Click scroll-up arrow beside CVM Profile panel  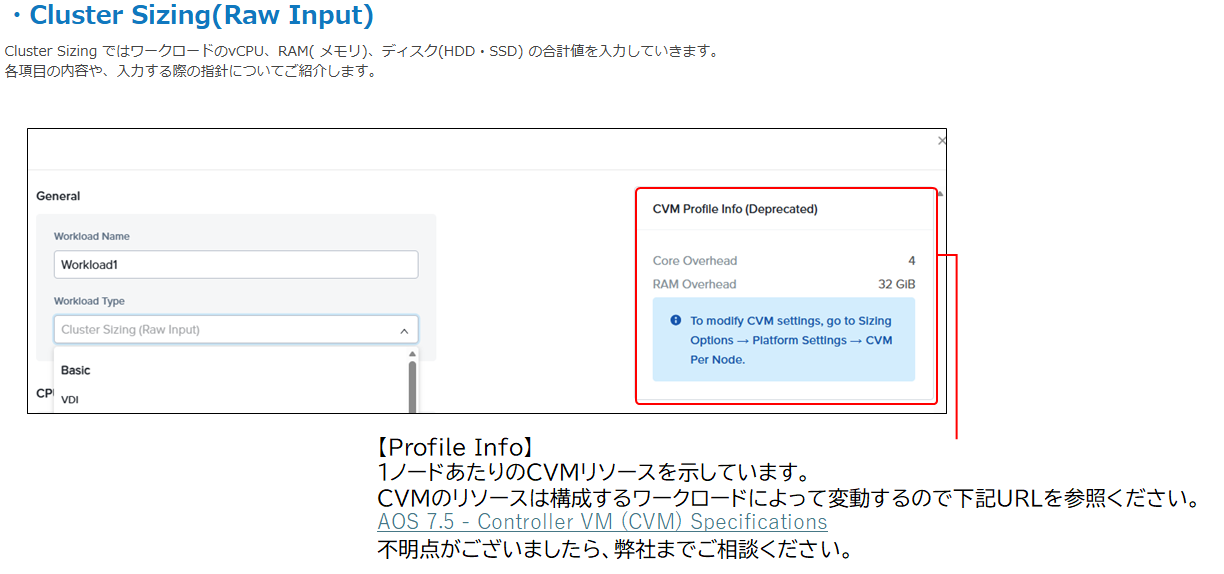[940, 193]
